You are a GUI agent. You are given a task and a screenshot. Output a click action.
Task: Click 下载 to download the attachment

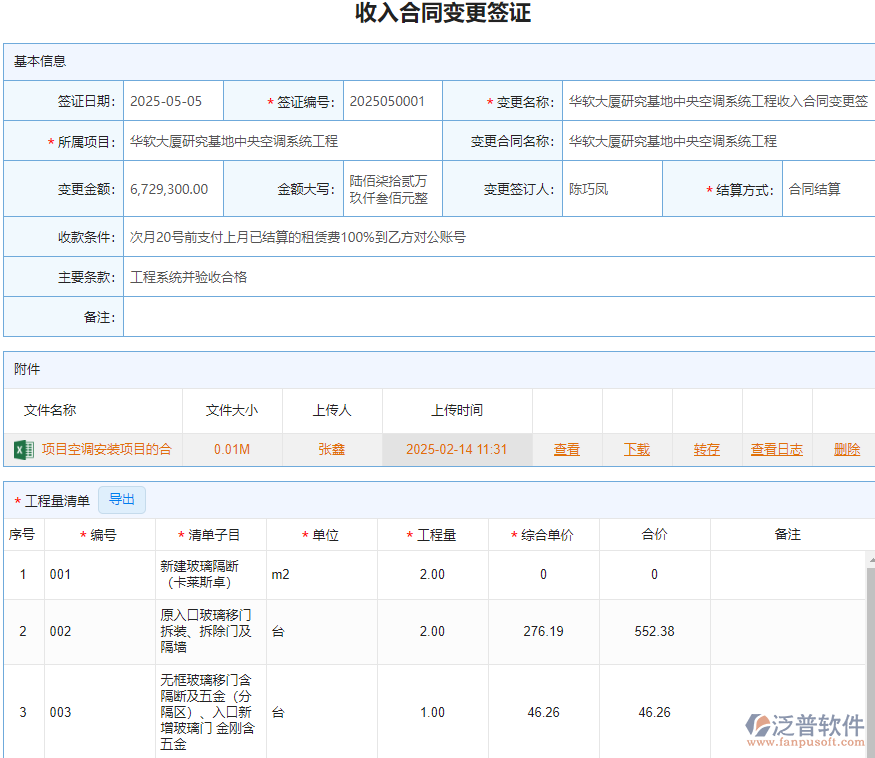pyautogui.click(x=636, y=449)
